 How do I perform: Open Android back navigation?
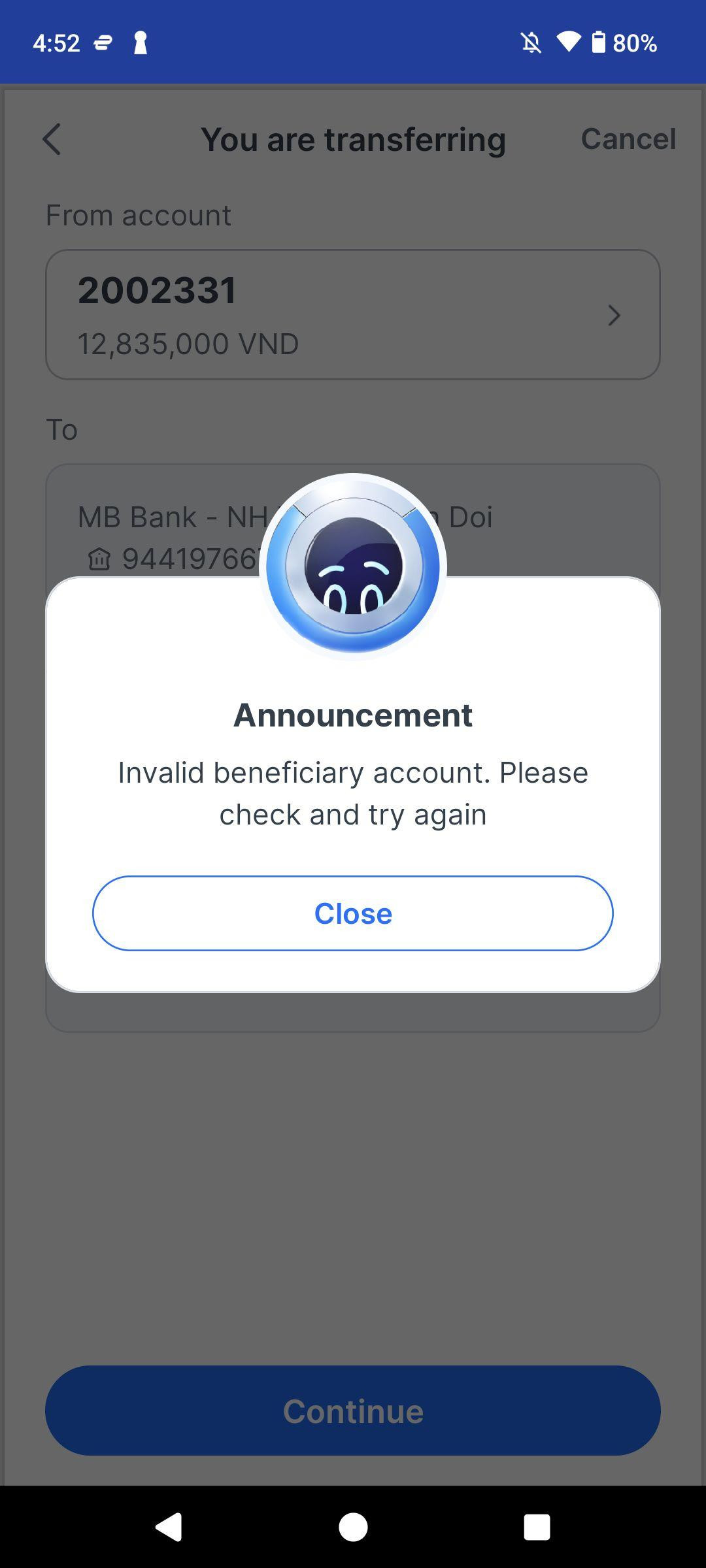[x=169, y=1527]
